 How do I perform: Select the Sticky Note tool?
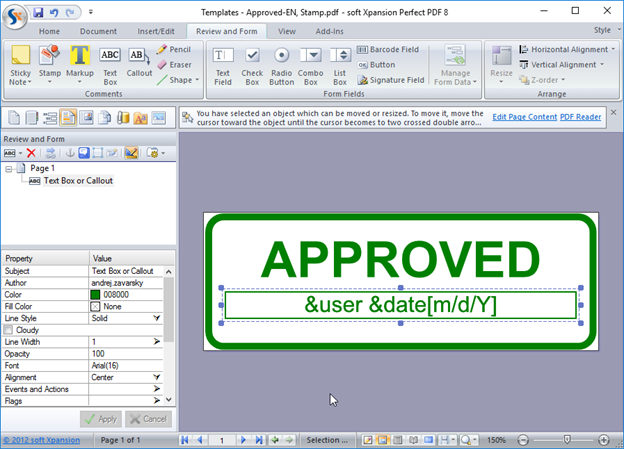19,62
